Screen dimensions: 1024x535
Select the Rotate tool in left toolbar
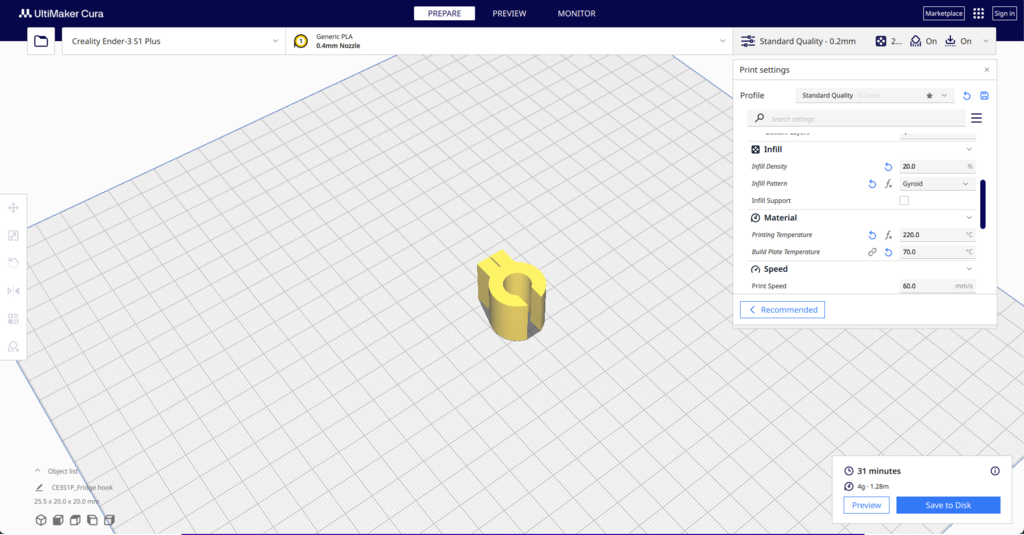pyautogui.click(x=13, y=263)
